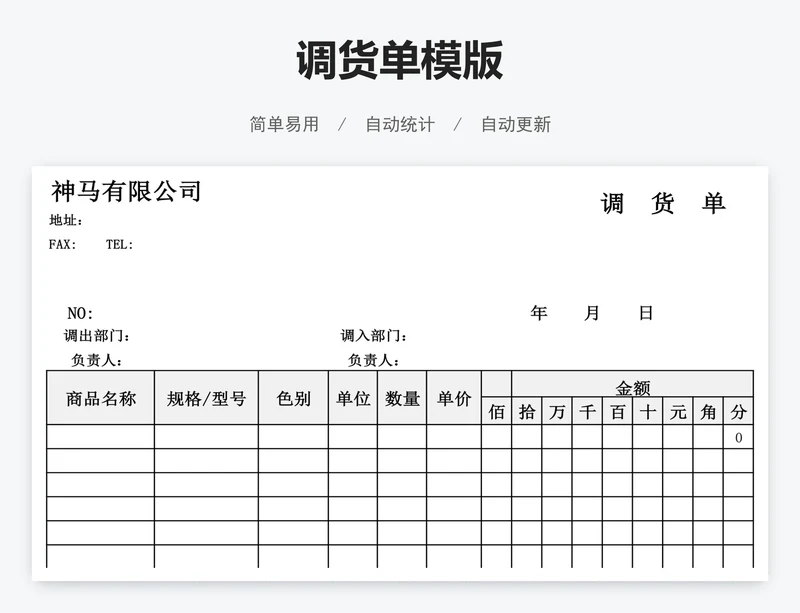Click the cell containing 0 under 分

pos(738,437)
